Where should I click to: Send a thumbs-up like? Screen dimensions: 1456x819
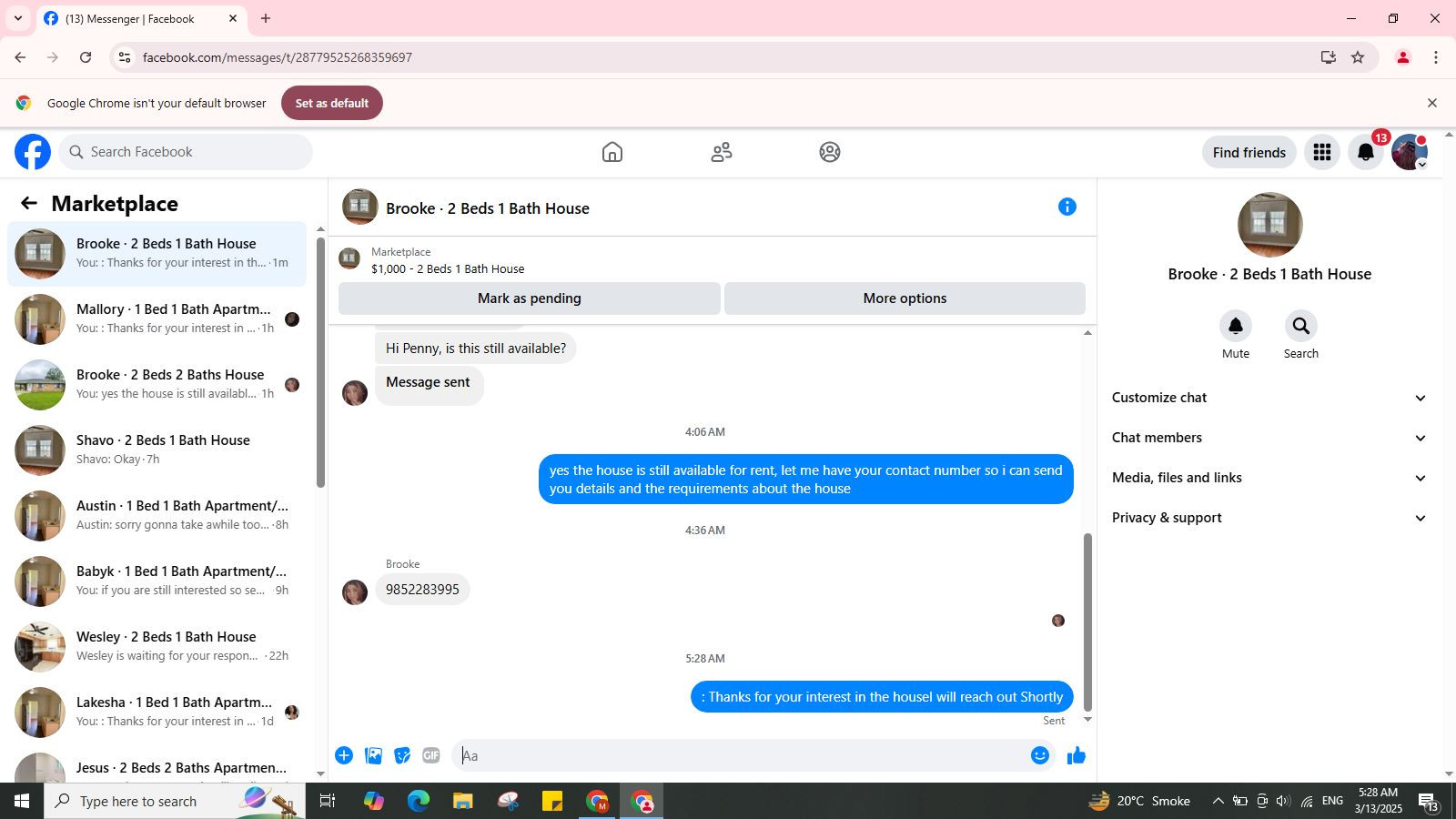[x=1077, y=755]
